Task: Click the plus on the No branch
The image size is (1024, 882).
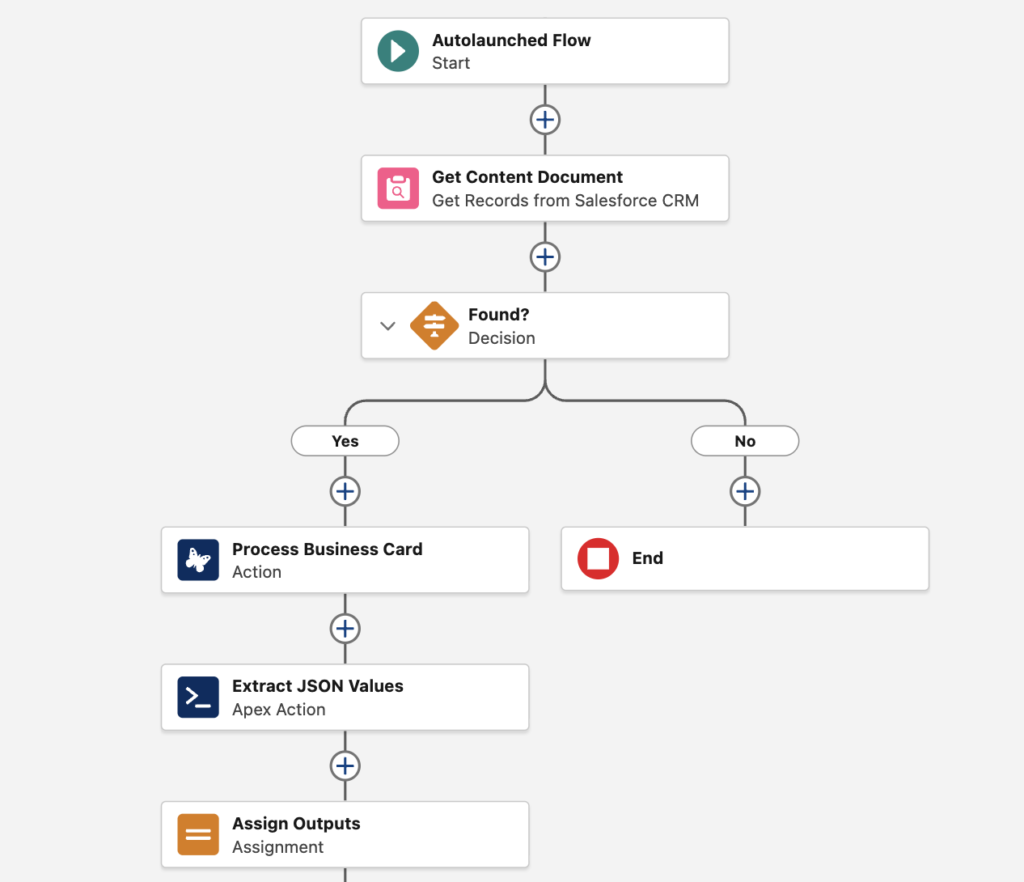Action: [x=745, y=491]
